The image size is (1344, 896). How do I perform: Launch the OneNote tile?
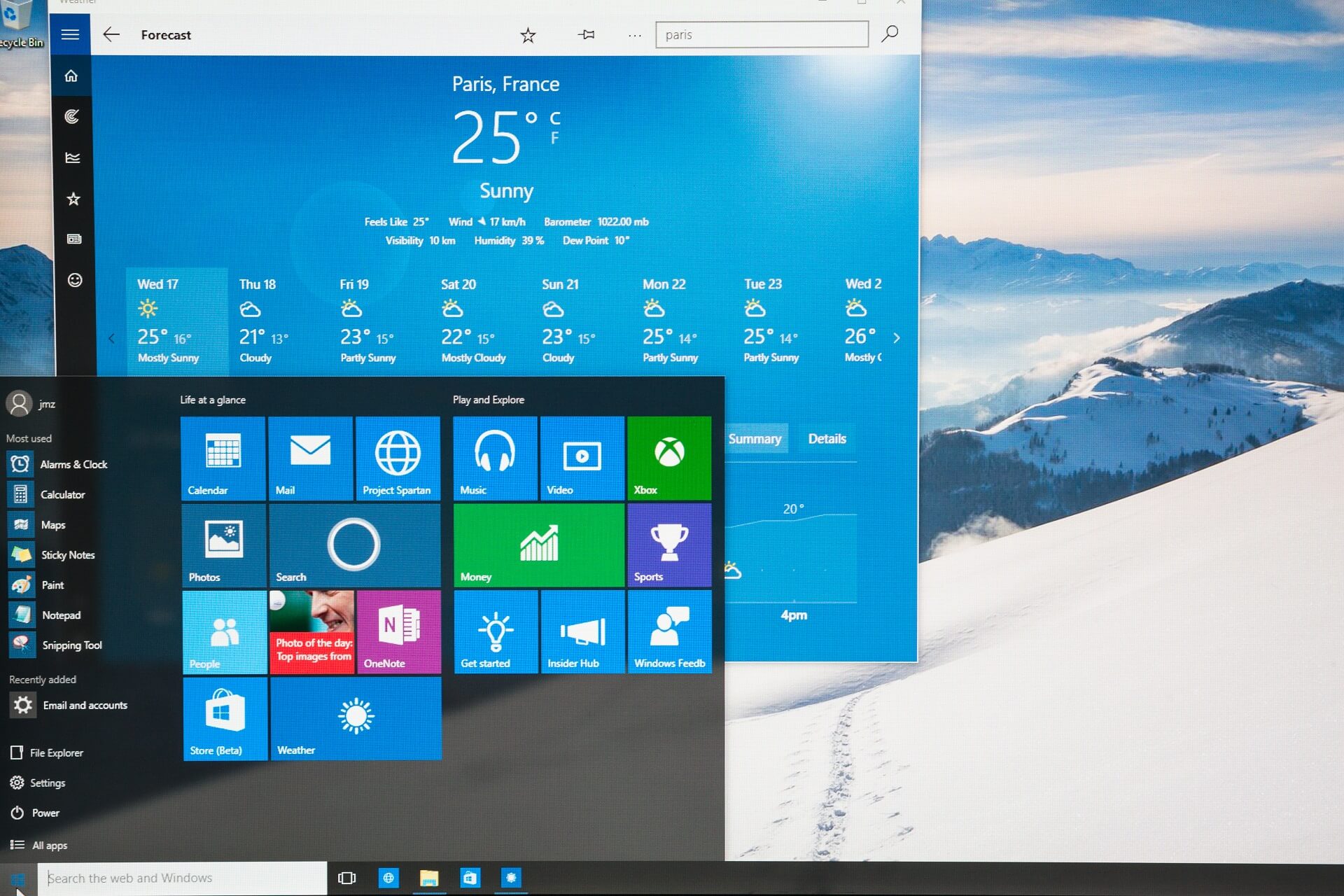[399, 632]
